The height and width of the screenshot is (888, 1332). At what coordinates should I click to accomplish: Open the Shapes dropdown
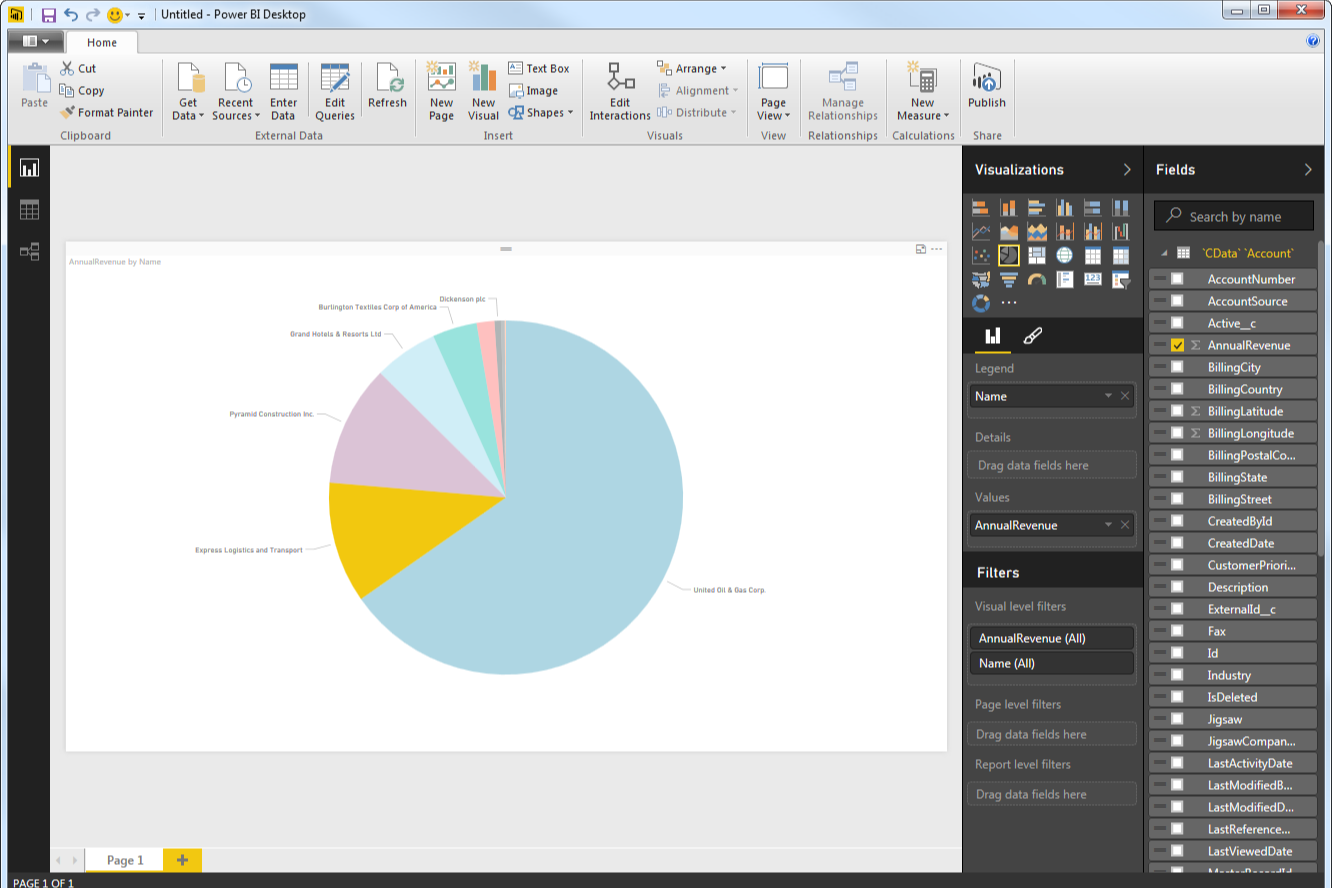(x=541, y=112)
